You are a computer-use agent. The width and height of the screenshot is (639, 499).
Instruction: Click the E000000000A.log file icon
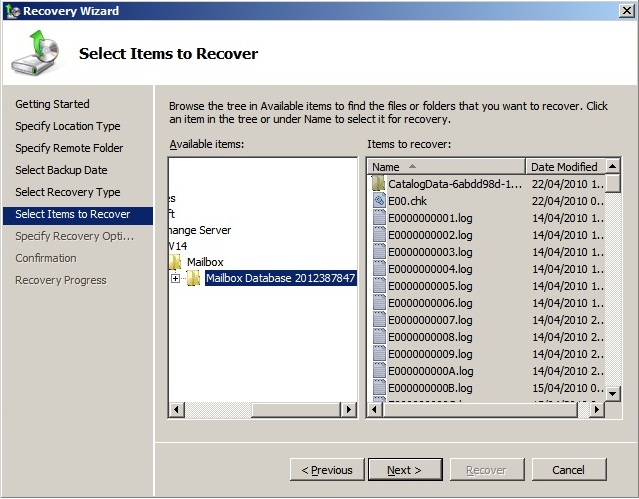click(379, 371)
